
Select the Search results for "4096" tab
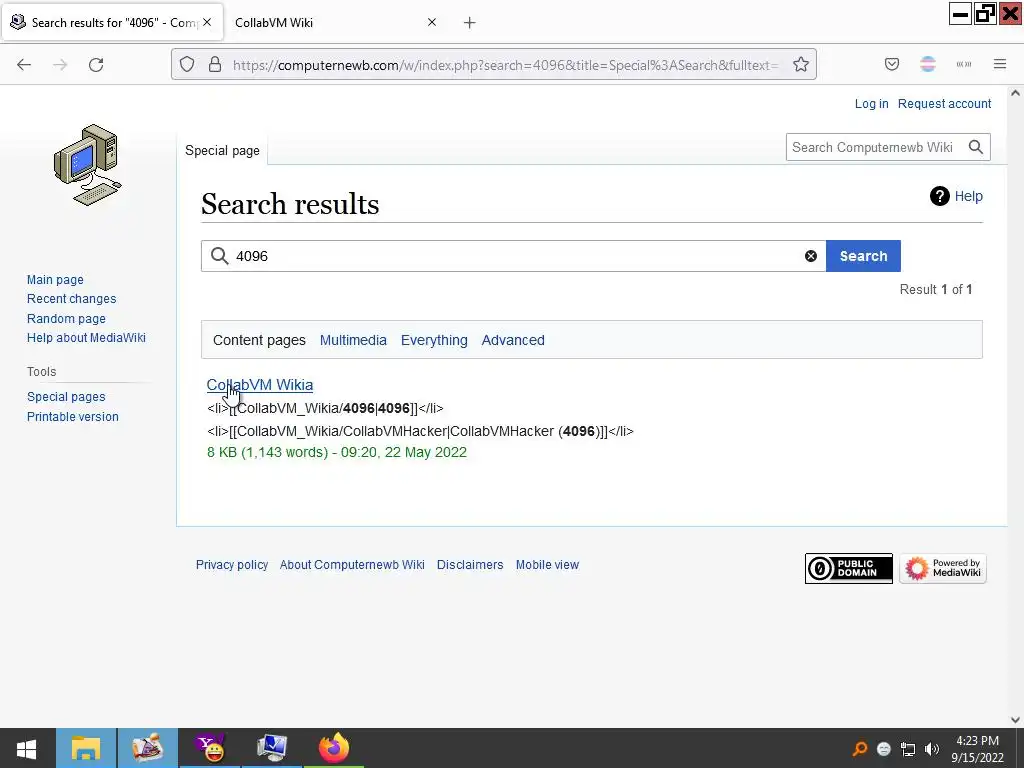point(112,23)
